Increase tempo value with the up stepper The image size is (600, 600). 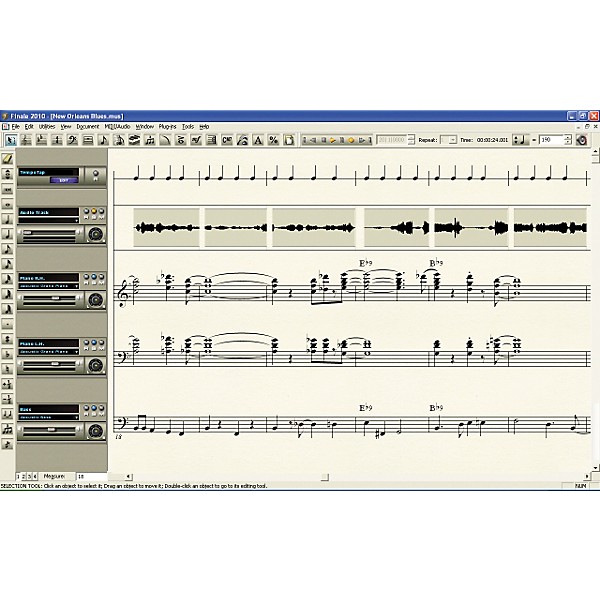click(x=568, y=137)
